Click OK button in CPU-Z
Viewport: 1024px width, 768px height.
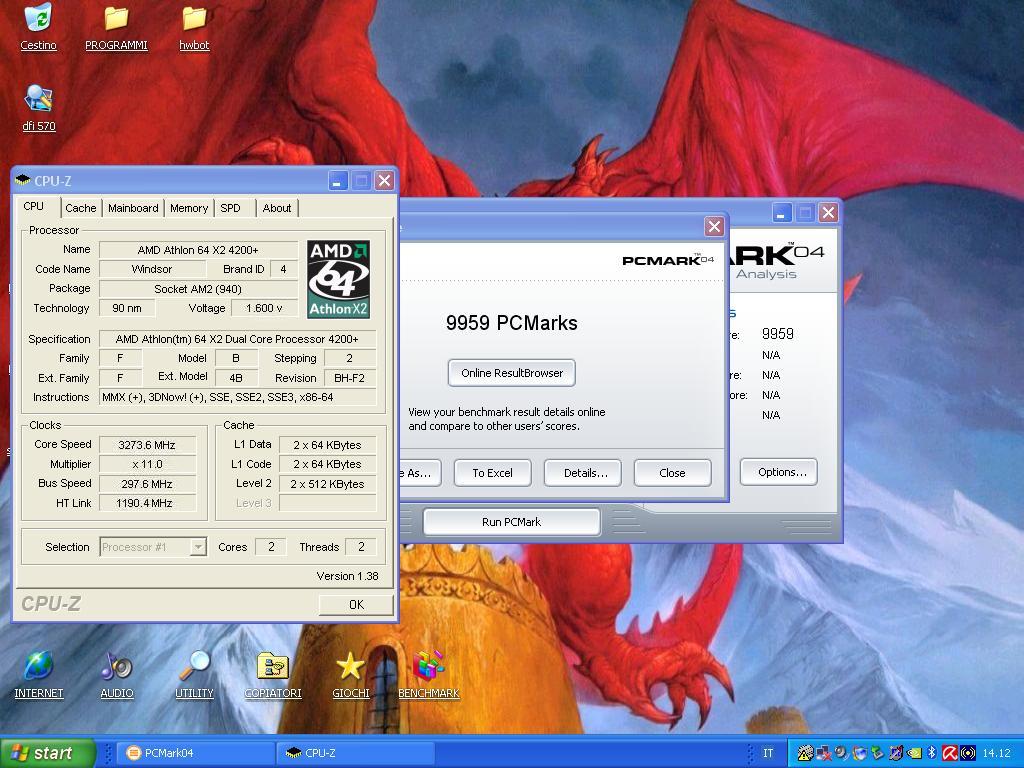[356, 605]
